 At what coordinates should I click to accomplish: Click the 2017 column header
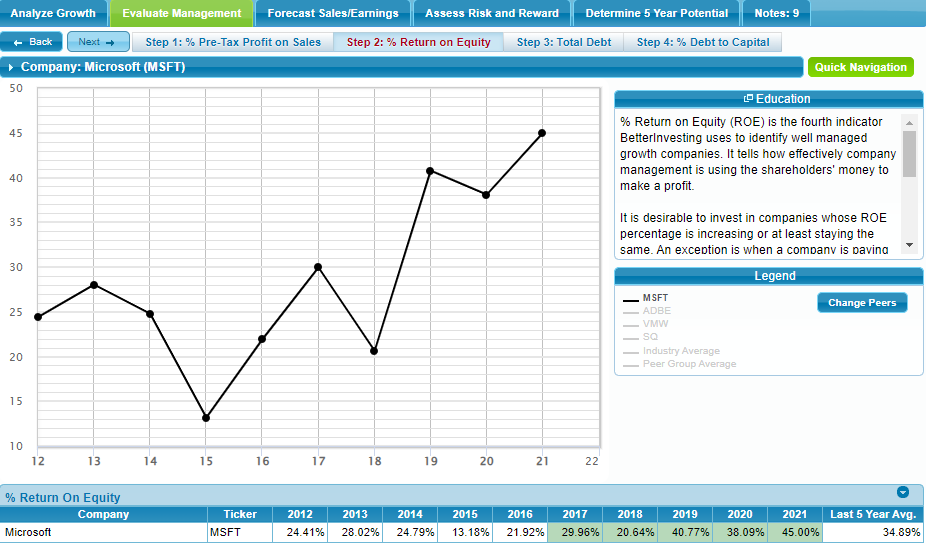575,514
